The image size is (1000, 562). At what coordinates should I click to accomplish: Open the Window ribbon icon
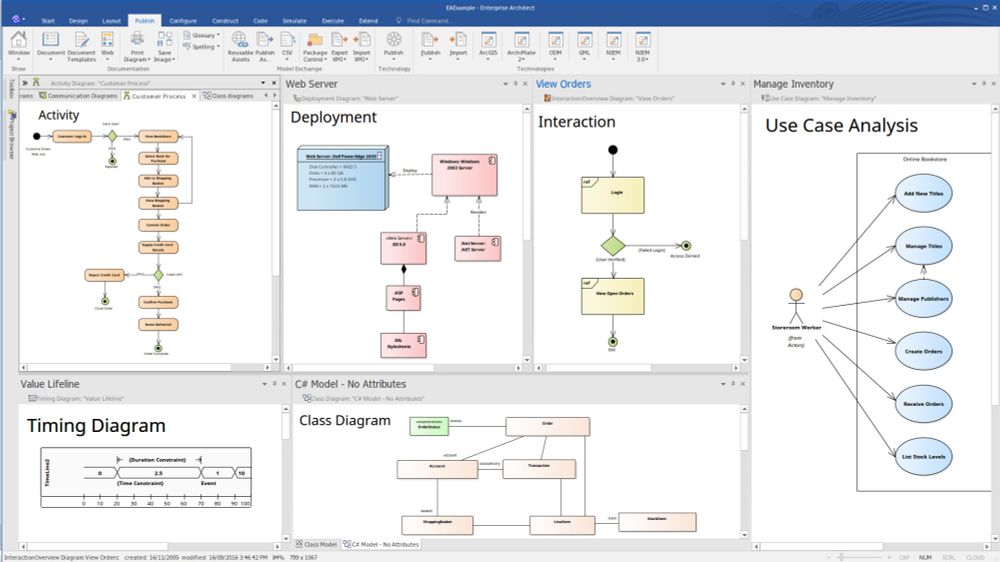(18, 45)
